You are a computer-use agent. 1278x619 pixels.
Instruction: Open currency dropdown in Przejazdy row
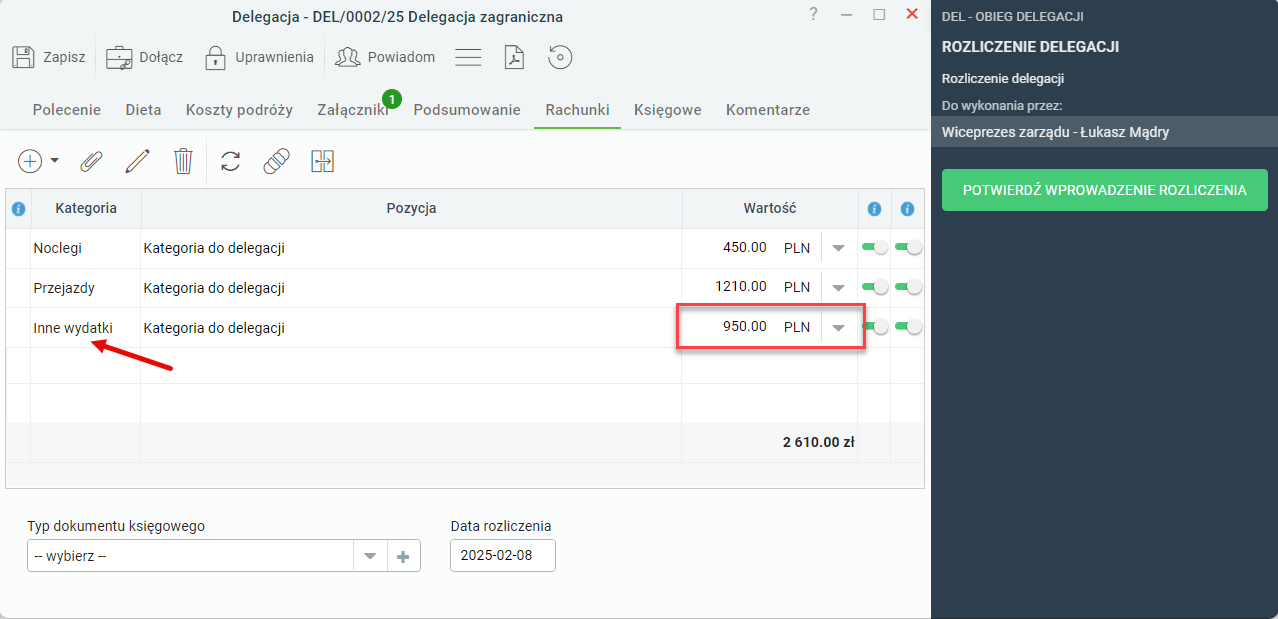click(x=839, y=288)
